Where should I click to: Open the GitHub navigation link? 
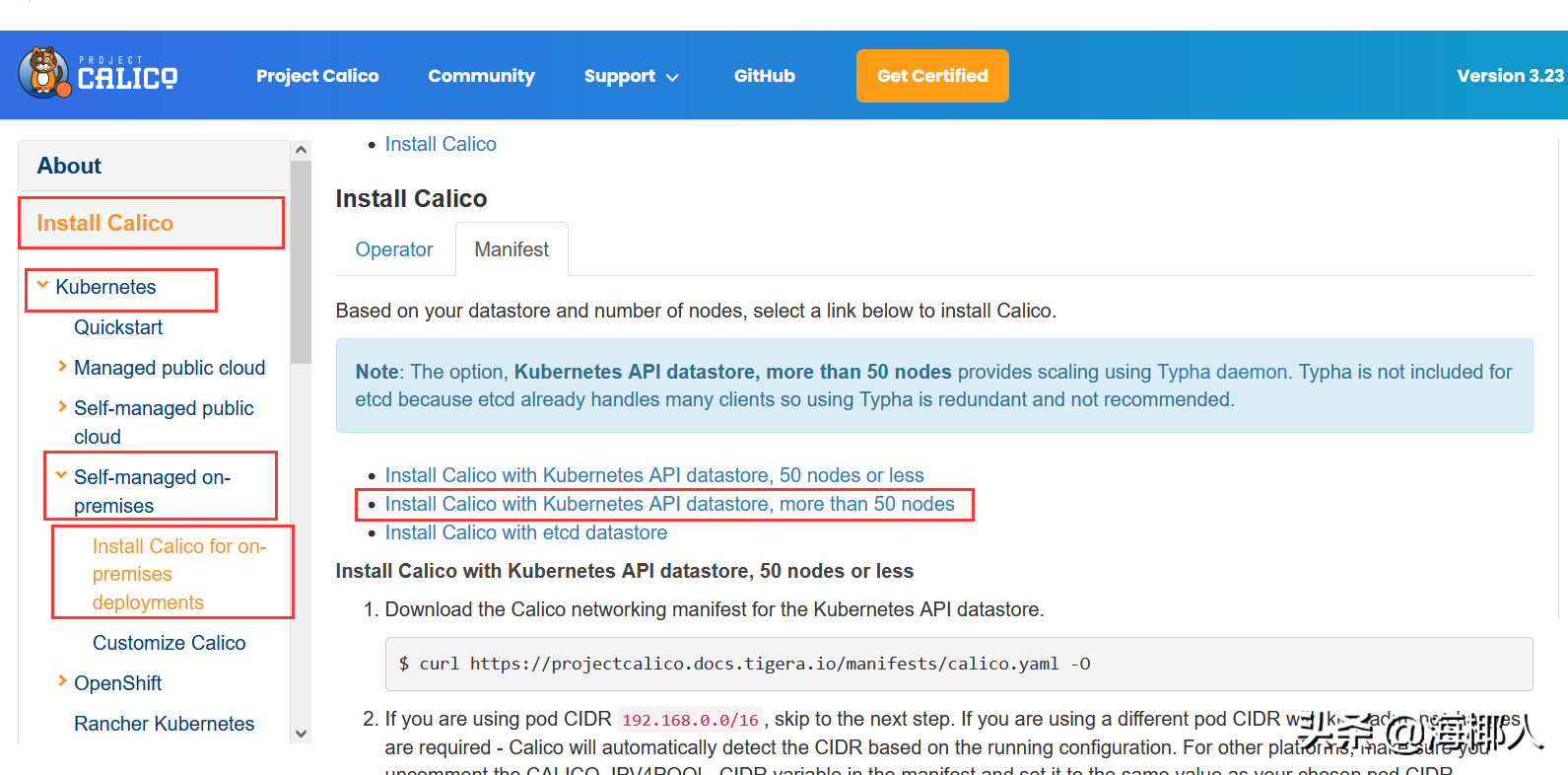click(x=764, y=76)
